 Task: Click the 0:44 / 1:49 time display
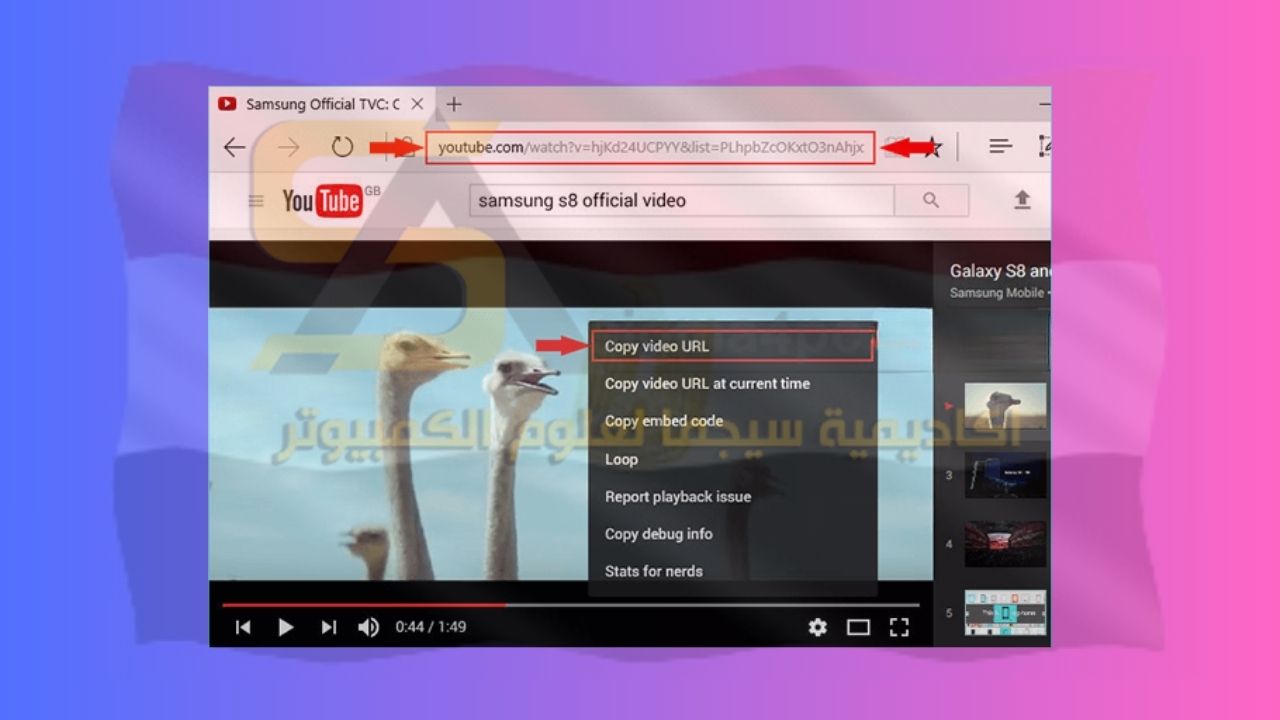coord(431,627)
